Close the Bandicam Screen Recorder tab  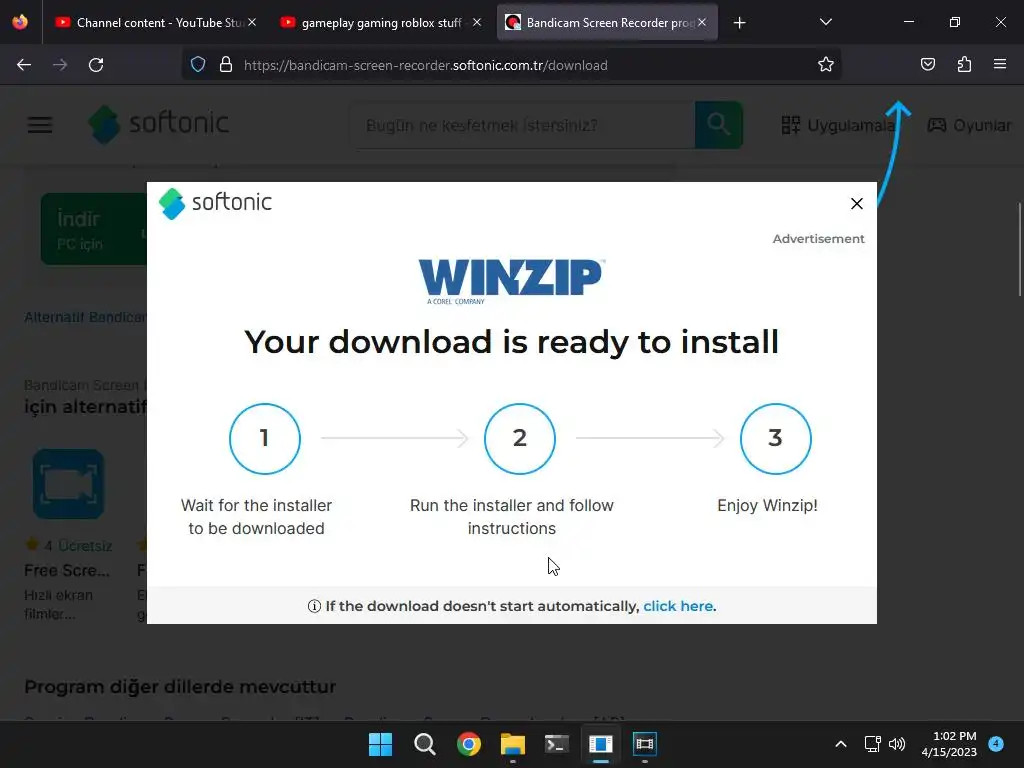[701, 22]
